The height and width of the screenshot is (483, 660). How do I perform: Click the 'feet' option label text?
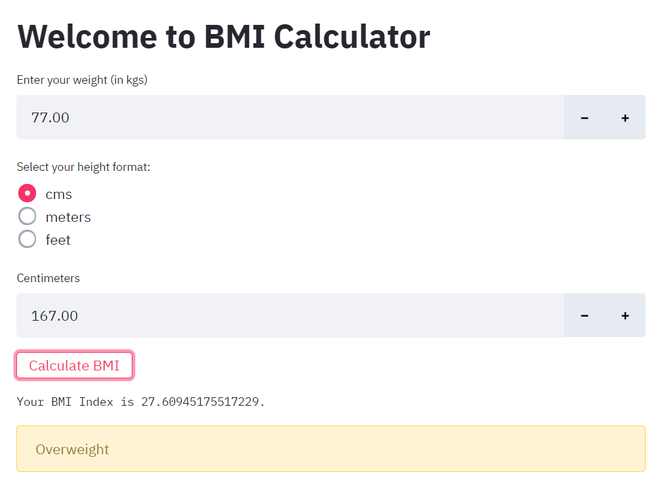coord(58,240)
